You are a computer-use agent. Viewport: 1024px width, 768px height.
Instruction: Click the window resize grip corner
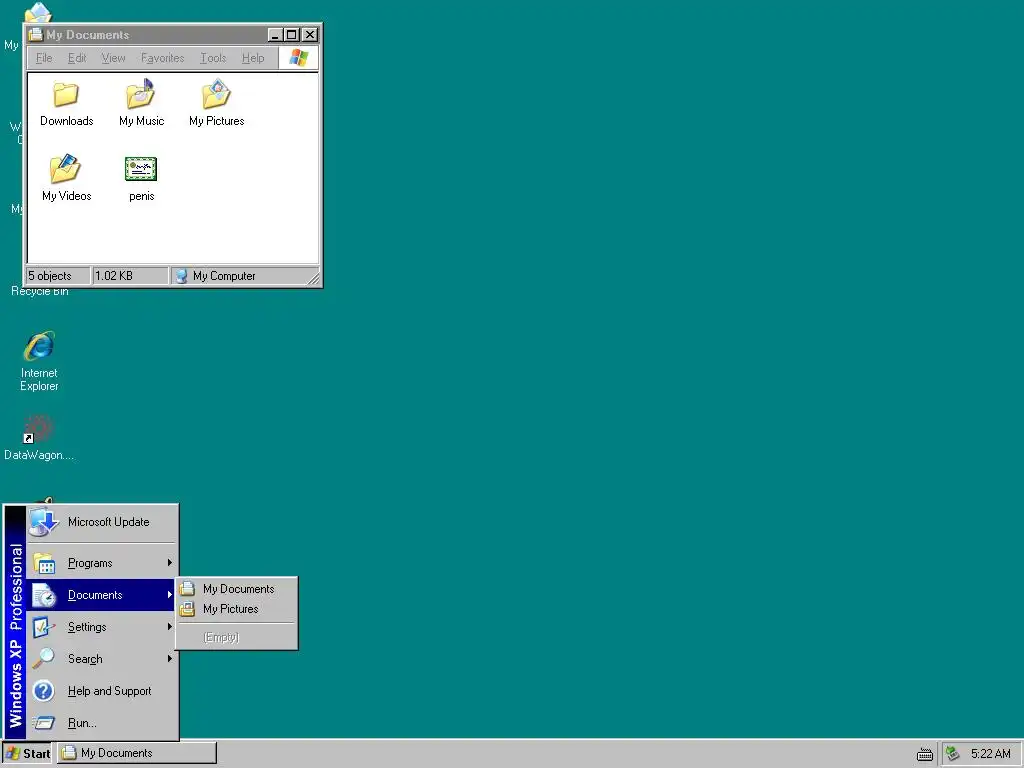point(313,278)
